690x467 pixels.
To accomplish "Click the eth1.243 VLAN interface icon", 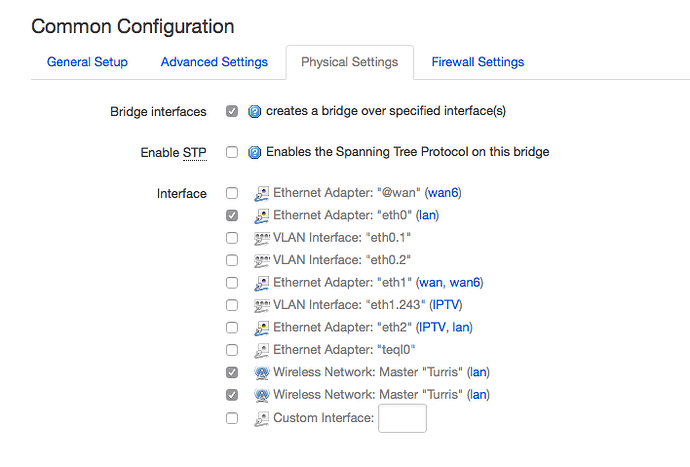I will pos(262,305).
